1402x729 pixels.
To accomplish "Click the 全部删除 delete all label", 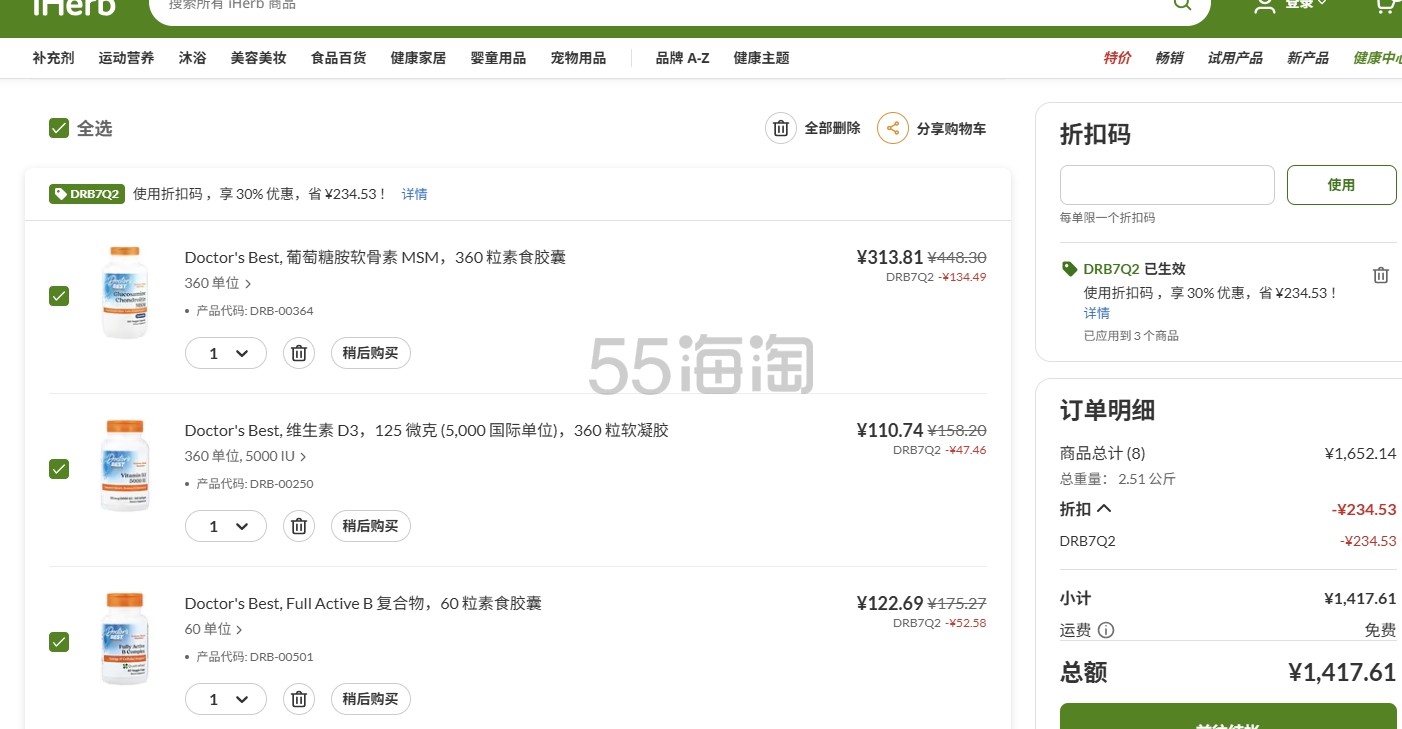I will pyautogui.click(x=832, y=128).
